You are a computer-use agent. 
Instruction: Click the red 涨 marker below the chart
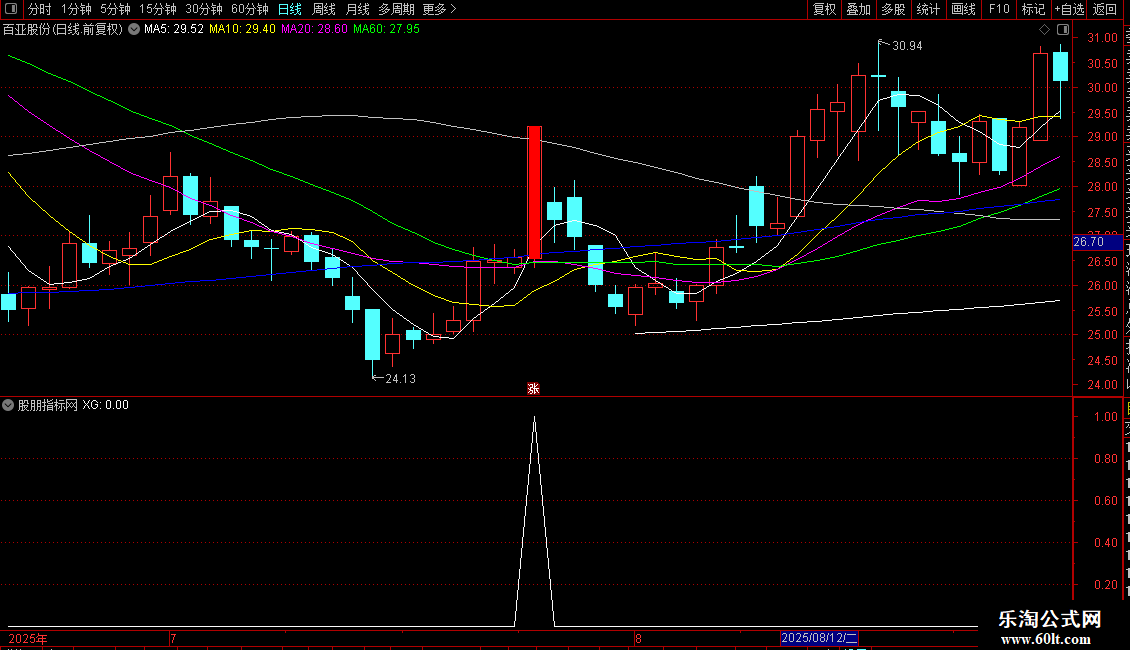pos(533,388)
